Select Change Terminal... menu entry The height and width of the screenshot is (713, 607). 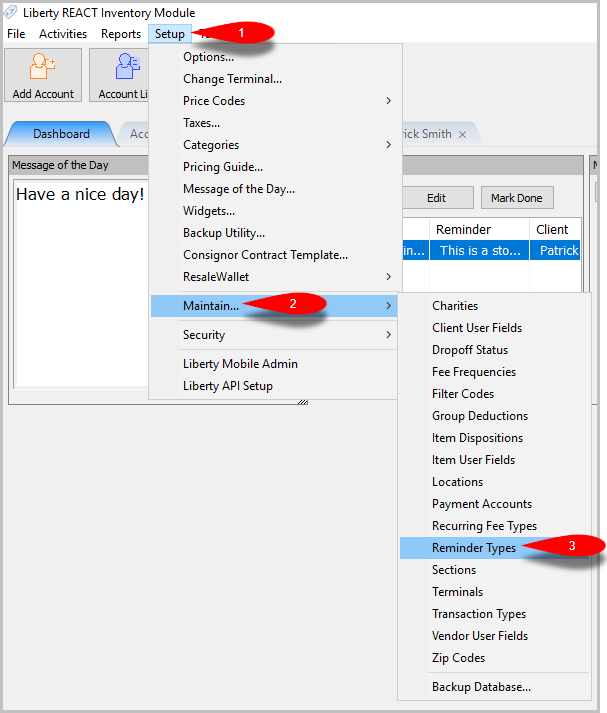[x=232, y=79]
